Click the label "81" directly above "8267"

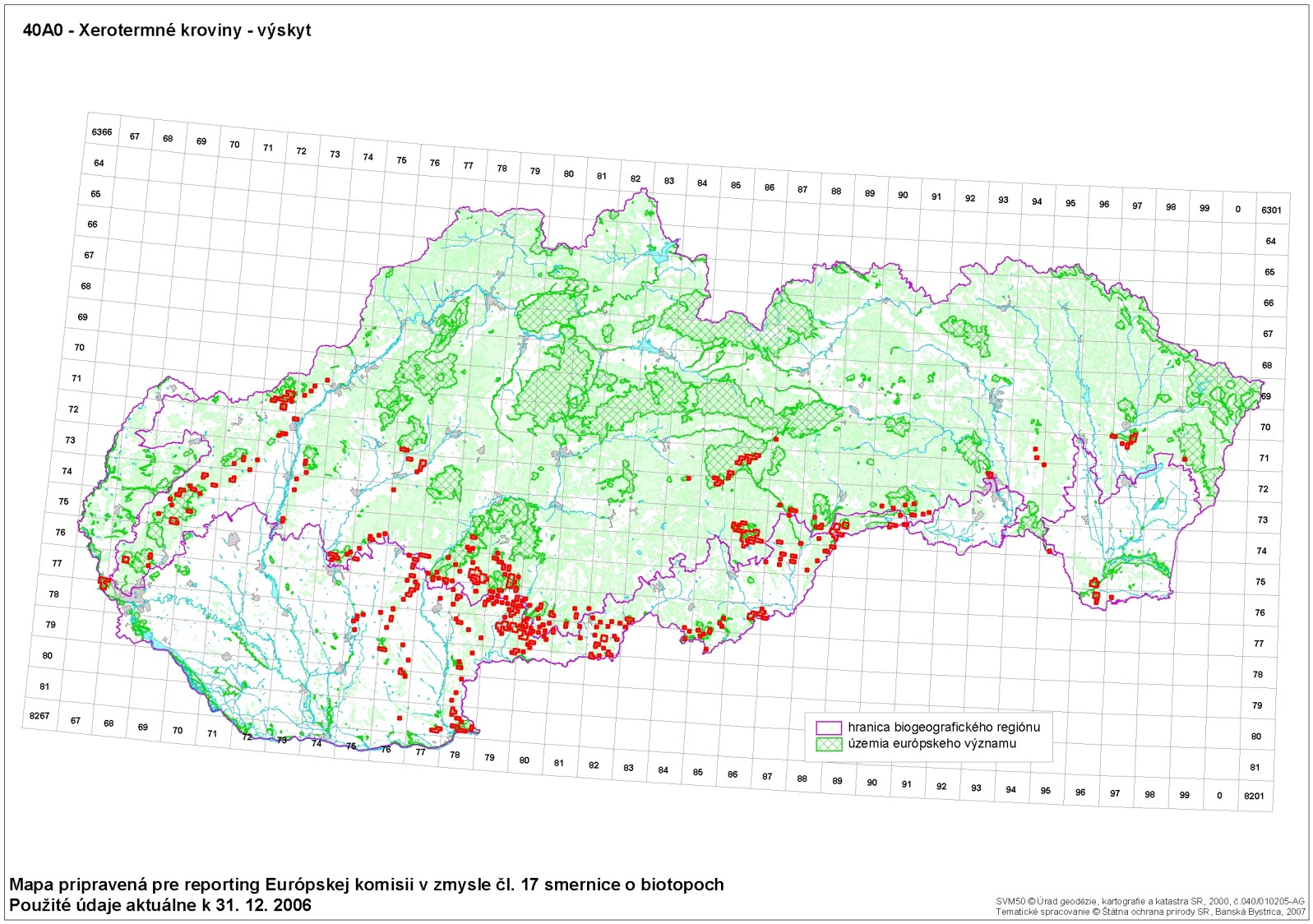[x=44, y=686]
